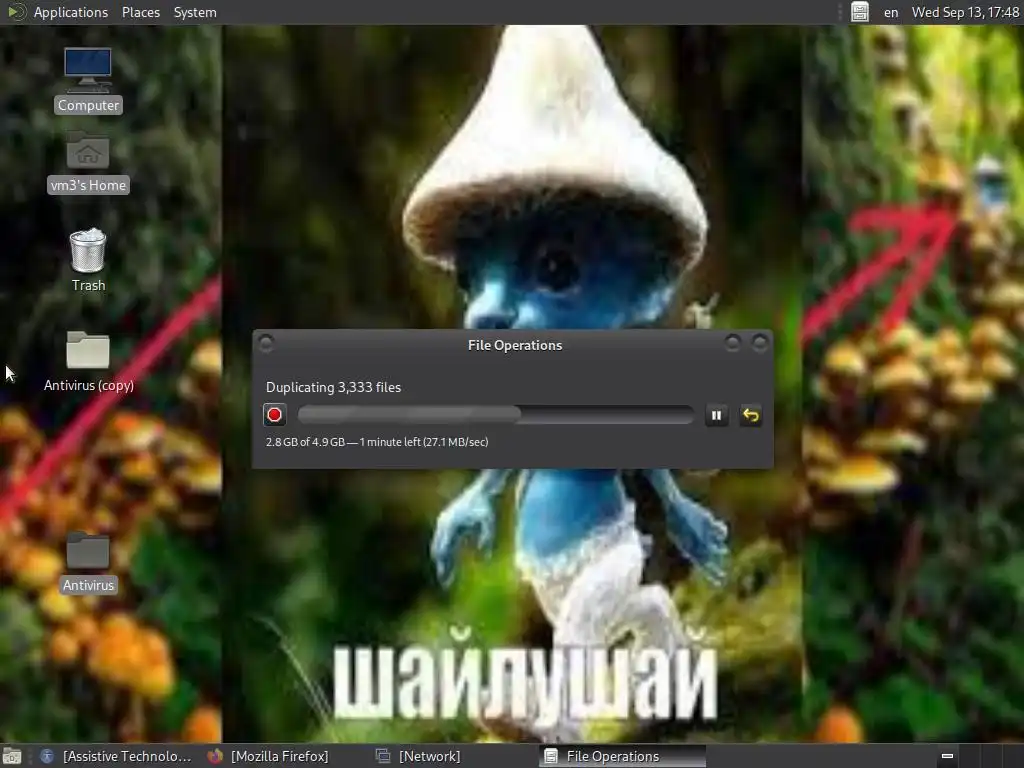Viewport: 1024px width, 768px height.
Task: Open the Places menu
Action: (140, 12)
